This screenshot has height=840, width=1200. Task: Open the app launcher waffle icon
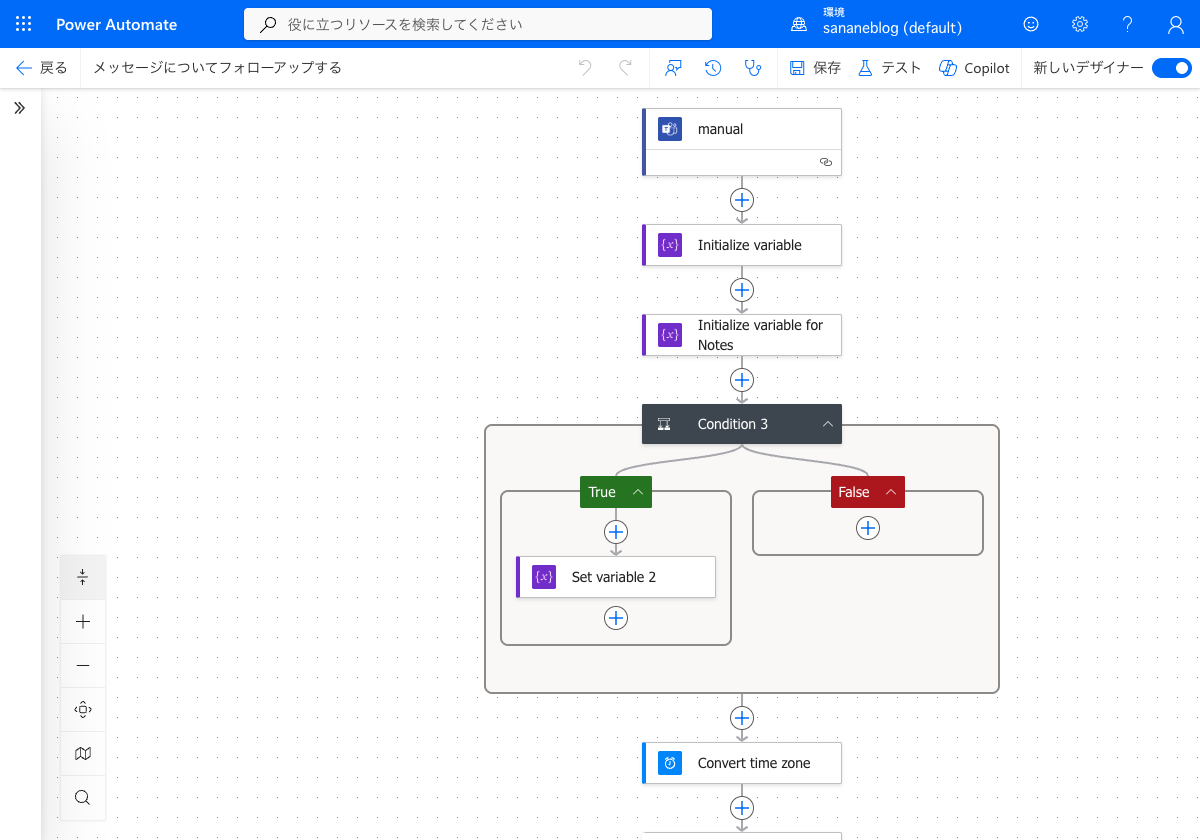click(24, 24)
